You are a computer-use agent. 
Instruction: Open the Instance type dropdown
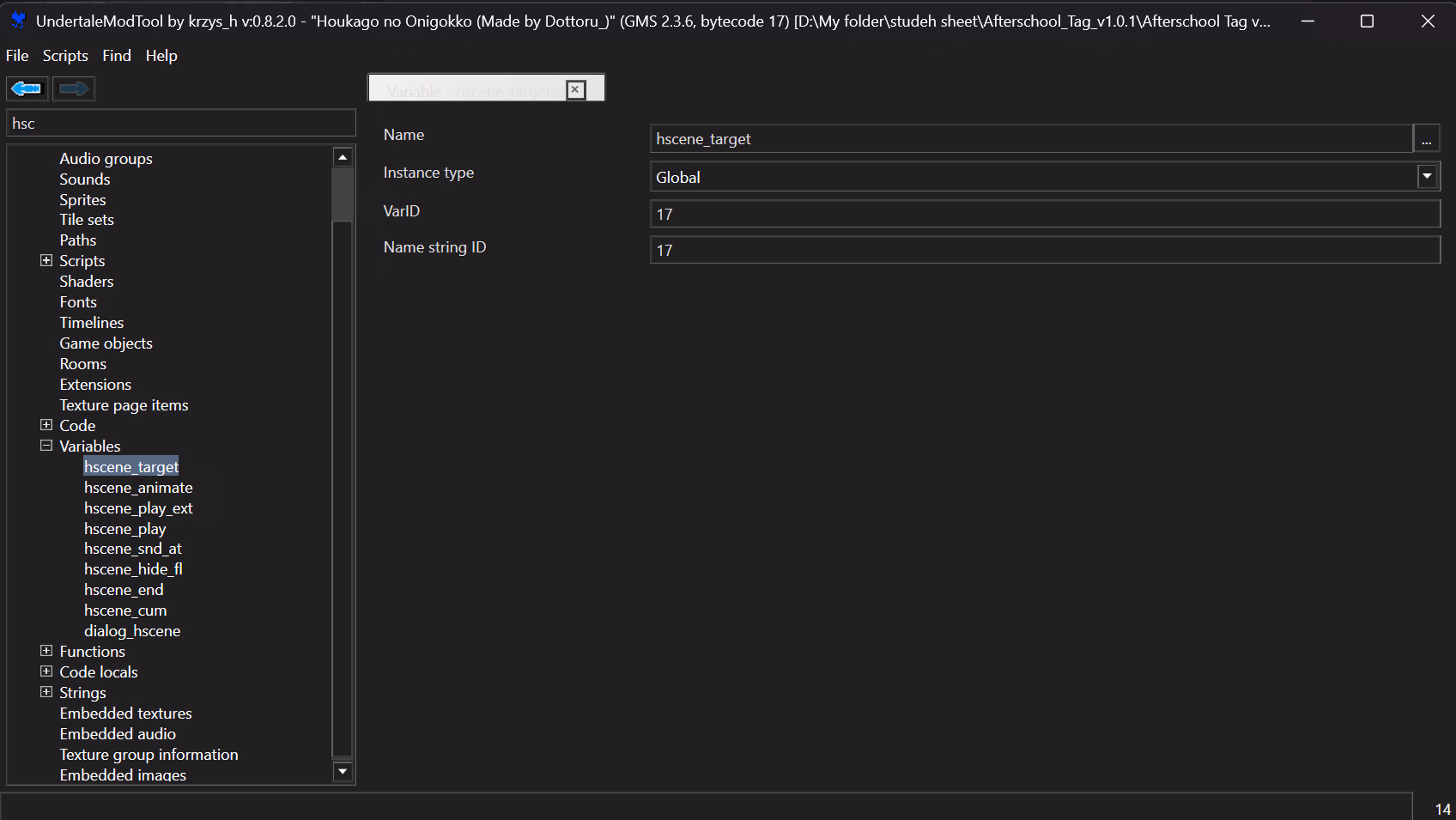[1426, 177]
